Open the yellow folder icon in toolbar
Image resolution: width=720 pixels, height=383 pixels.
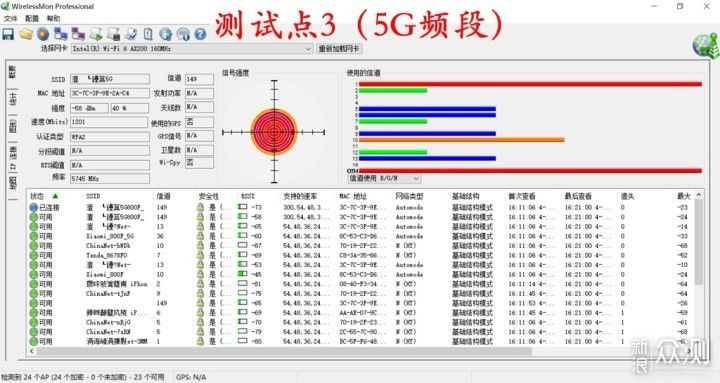pyautogui.click(x=26, y=34)
